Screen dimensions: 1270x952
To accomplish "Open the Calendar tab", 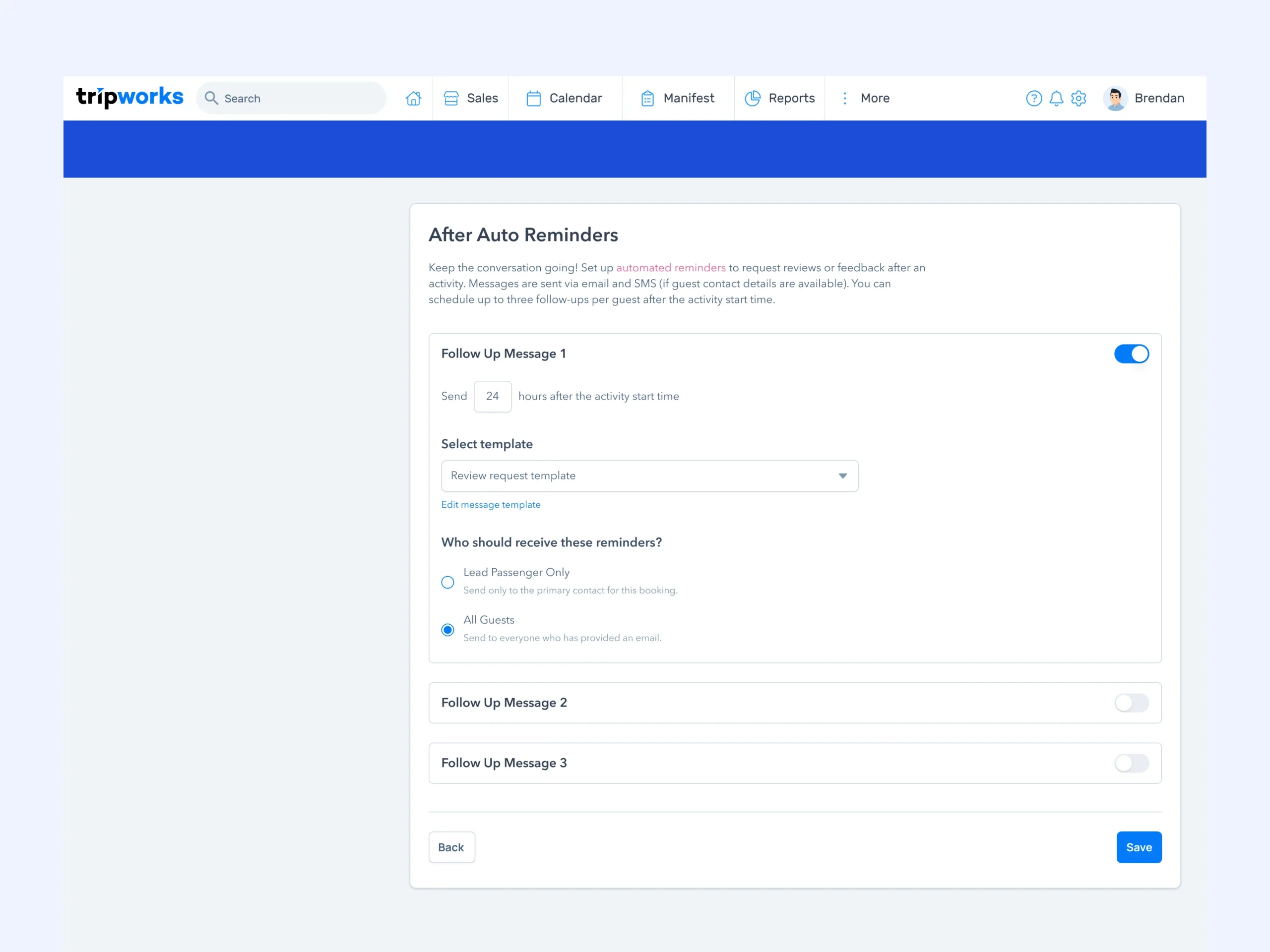I will coord(565,98).
